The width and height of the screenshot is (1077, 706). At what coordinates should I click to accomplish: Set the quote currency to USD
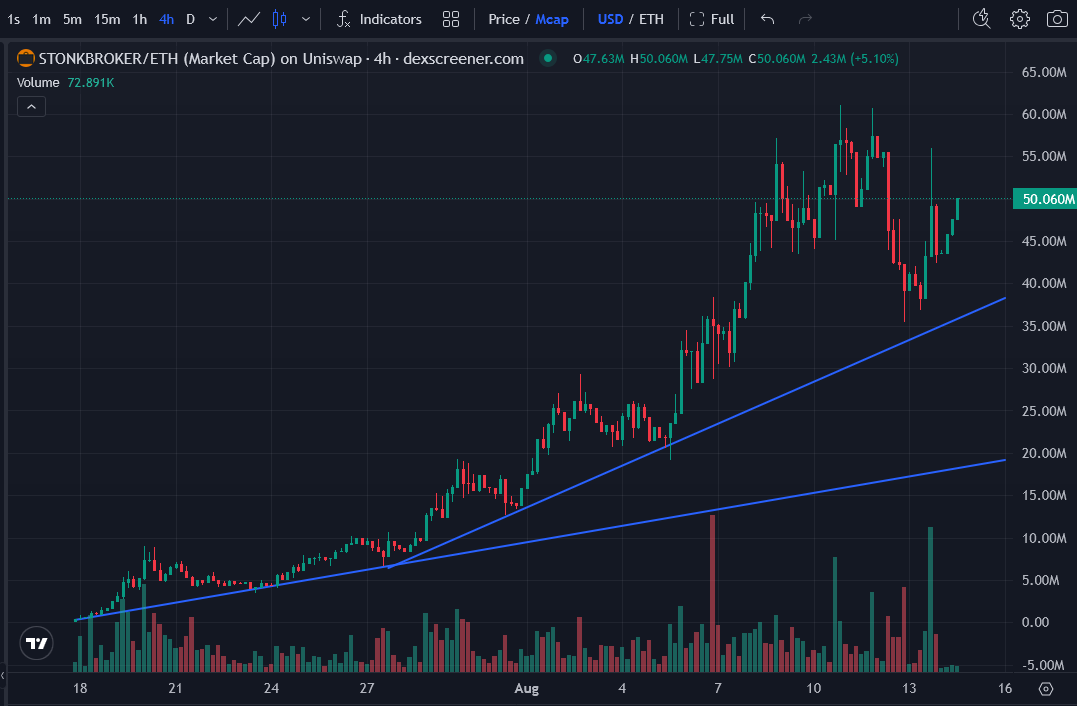[x=610, y=19]
